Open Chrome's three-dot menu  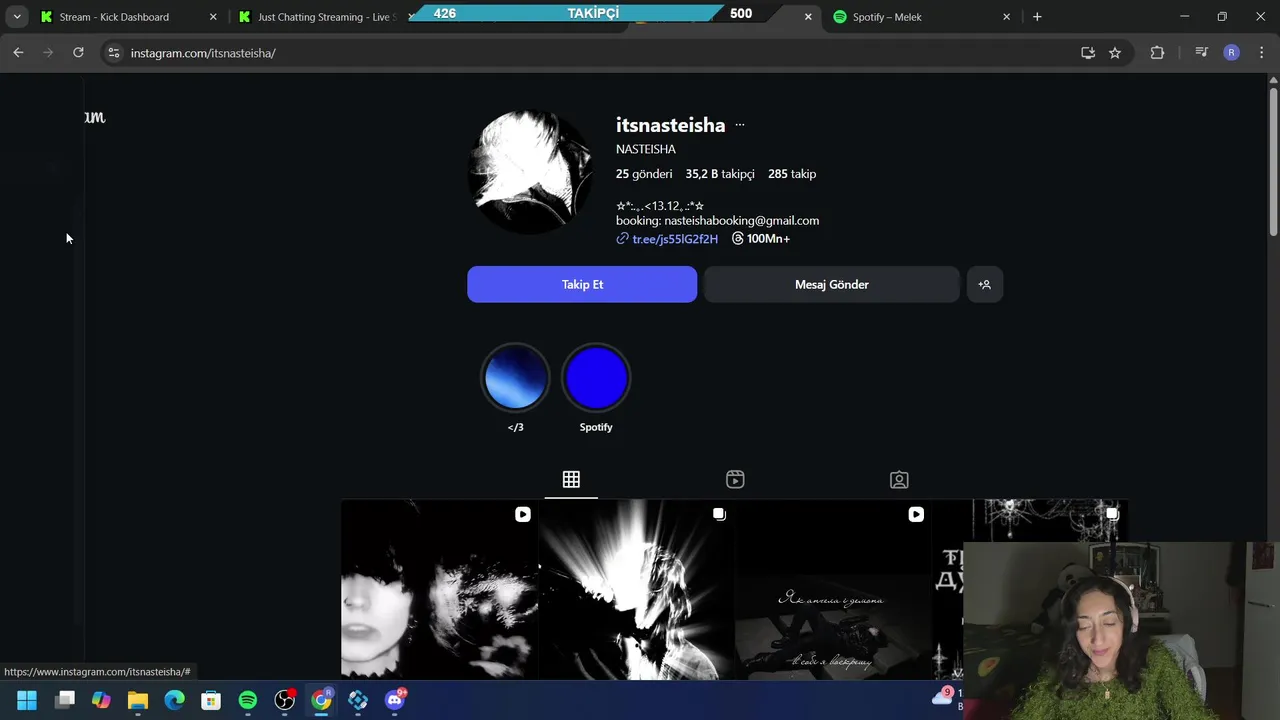coord(1262,53)
